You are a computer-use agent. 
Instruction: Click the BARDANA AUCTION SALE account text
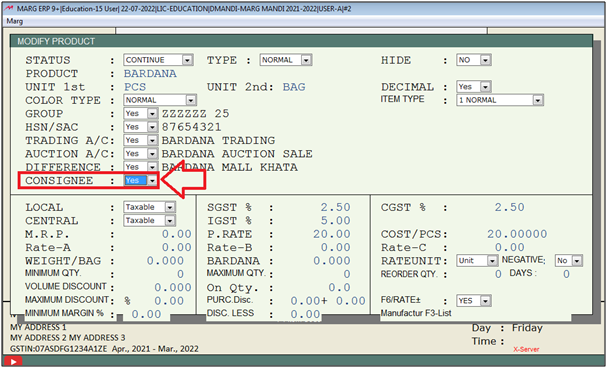[x=237, y=154]
